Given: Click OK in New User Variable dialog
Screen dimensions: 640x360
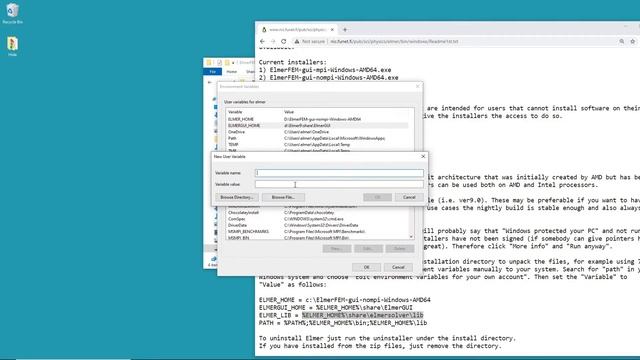Looking at the screenshot, I should click(378, 197).
